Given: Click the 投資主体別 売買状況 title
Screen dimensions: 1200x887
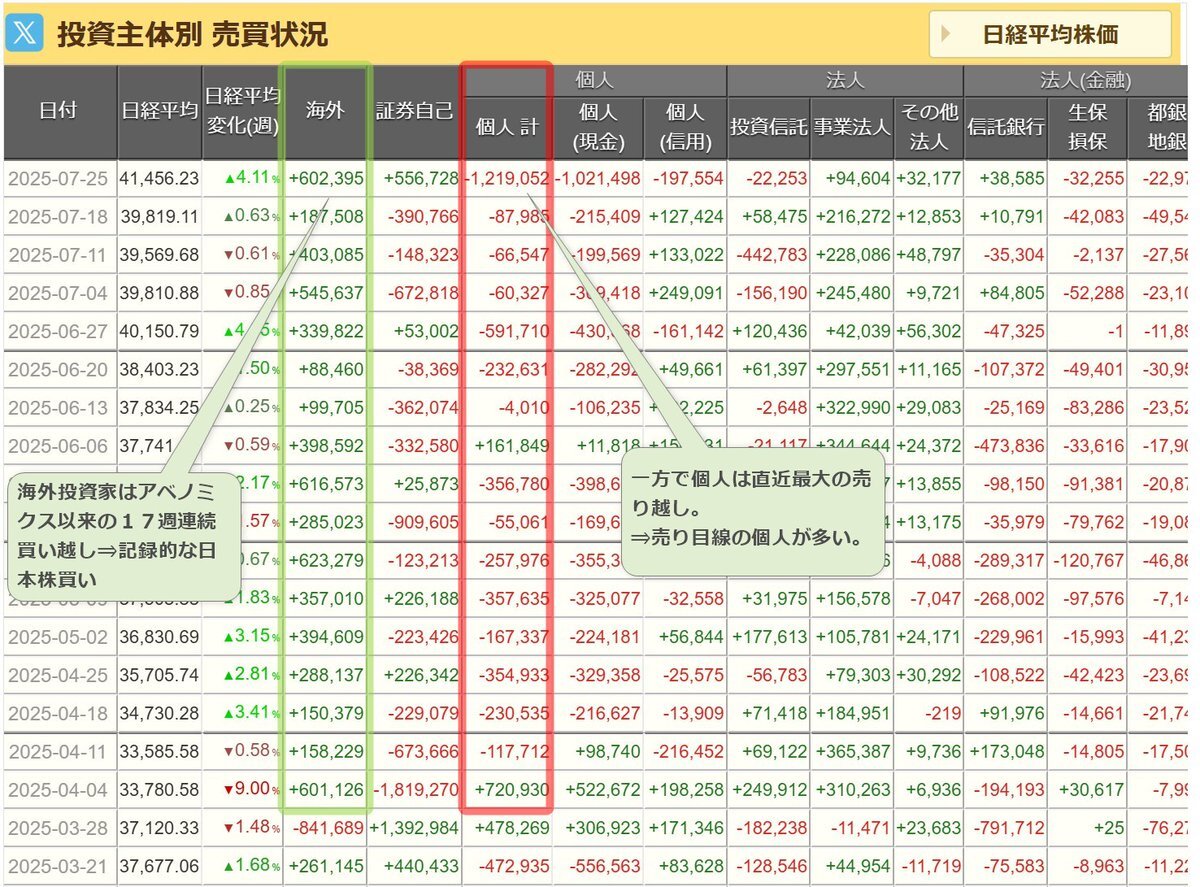Looking at the screenshot, I should coord(192,35).
